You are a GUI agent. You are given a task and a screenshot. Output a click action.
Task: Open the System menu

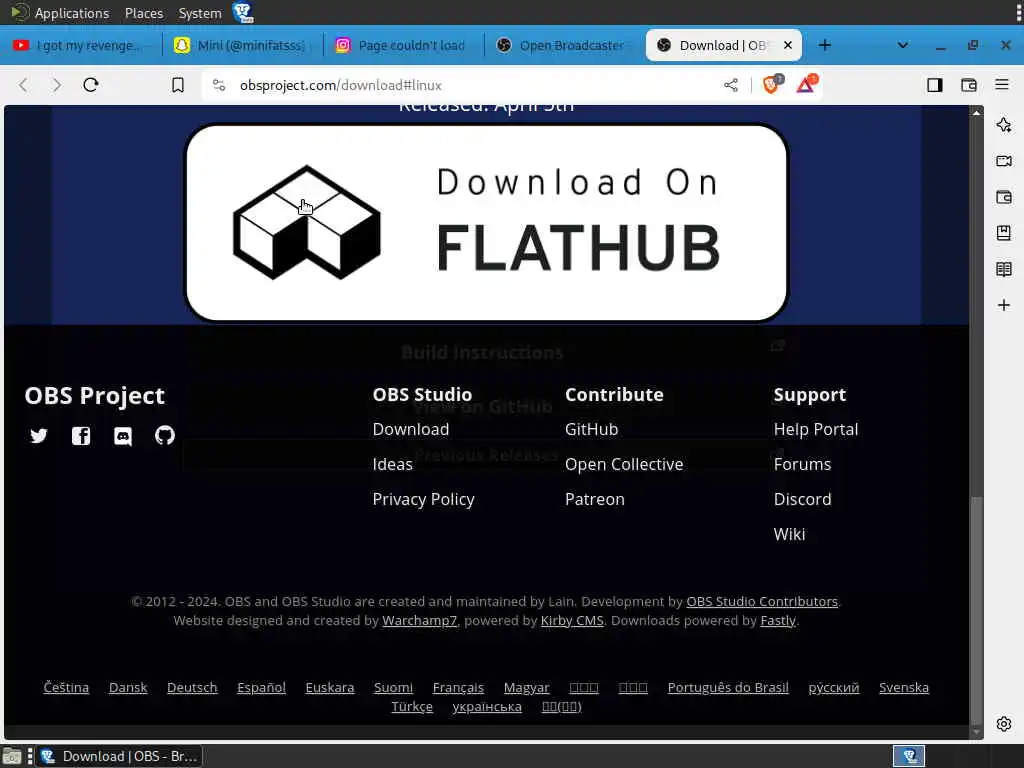(200, 13)
